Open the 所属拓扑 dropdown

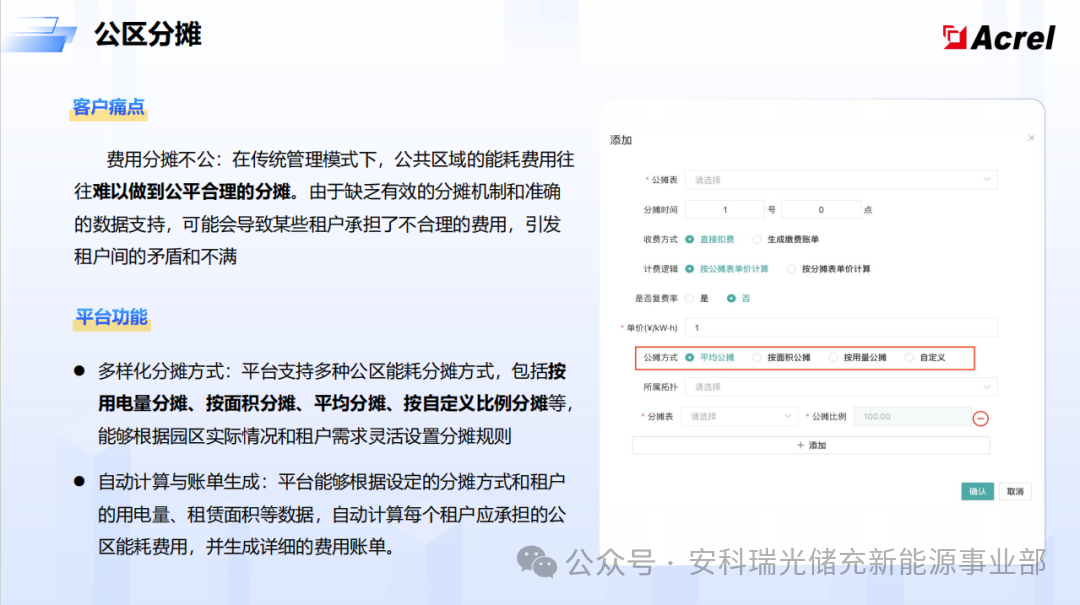pos(841,387)
